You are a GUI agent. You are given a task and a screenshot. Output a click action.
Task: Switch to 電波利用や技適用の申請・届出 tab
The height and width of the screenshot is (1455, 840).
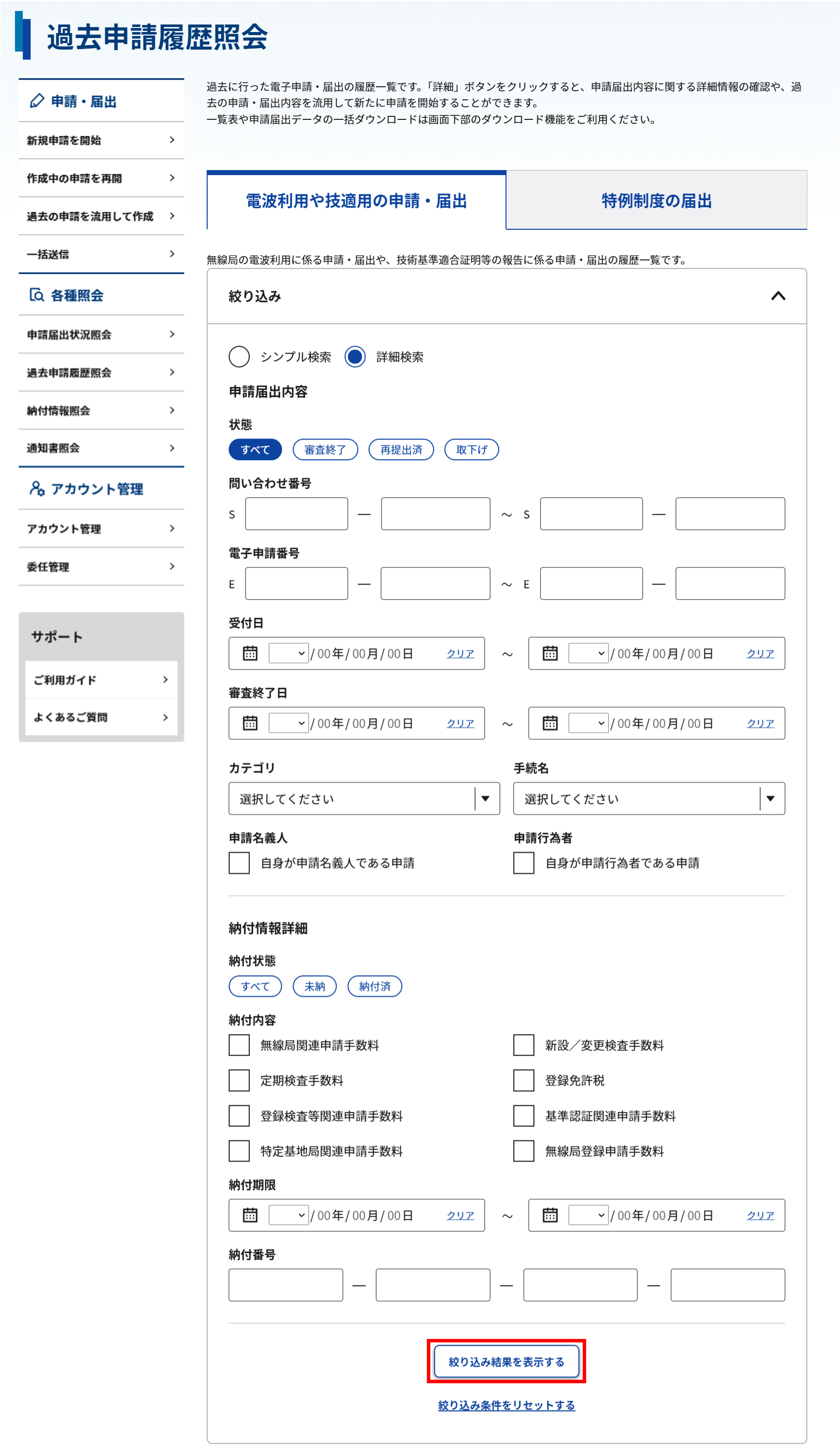pos(356,200)
